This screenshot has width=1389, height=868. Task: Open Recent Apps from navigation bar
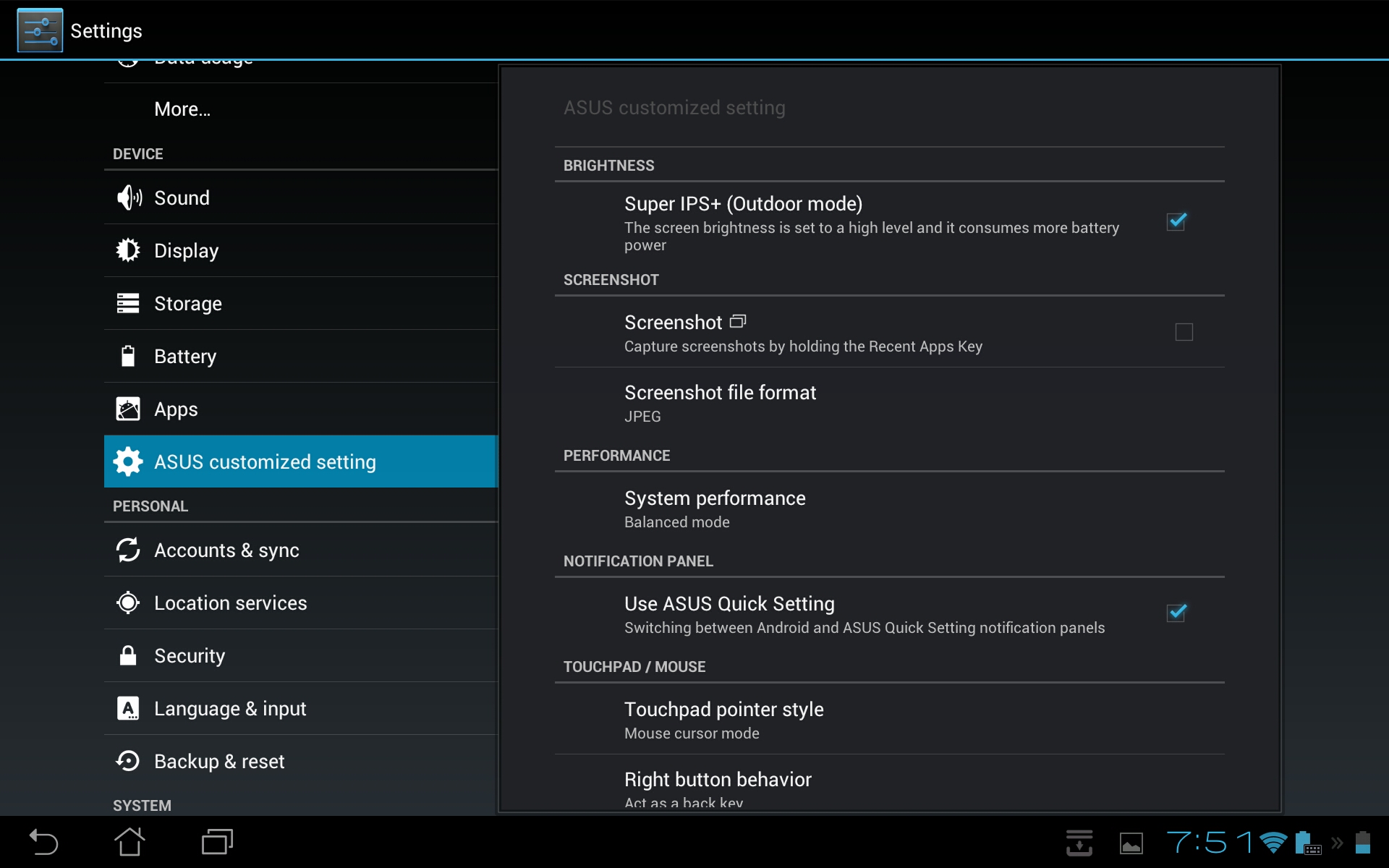click(217, 842)
